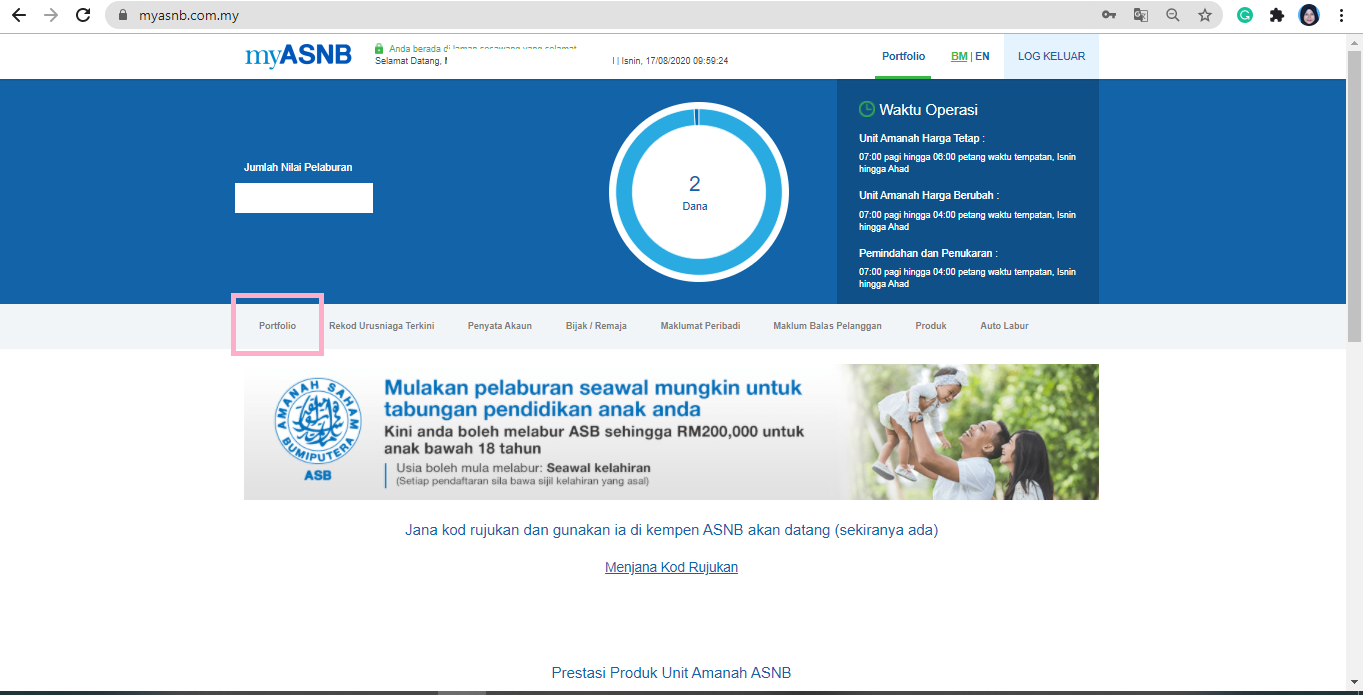Open saved password key icon
Viewport: 1363px width, 695px height.
(1109, 15)
